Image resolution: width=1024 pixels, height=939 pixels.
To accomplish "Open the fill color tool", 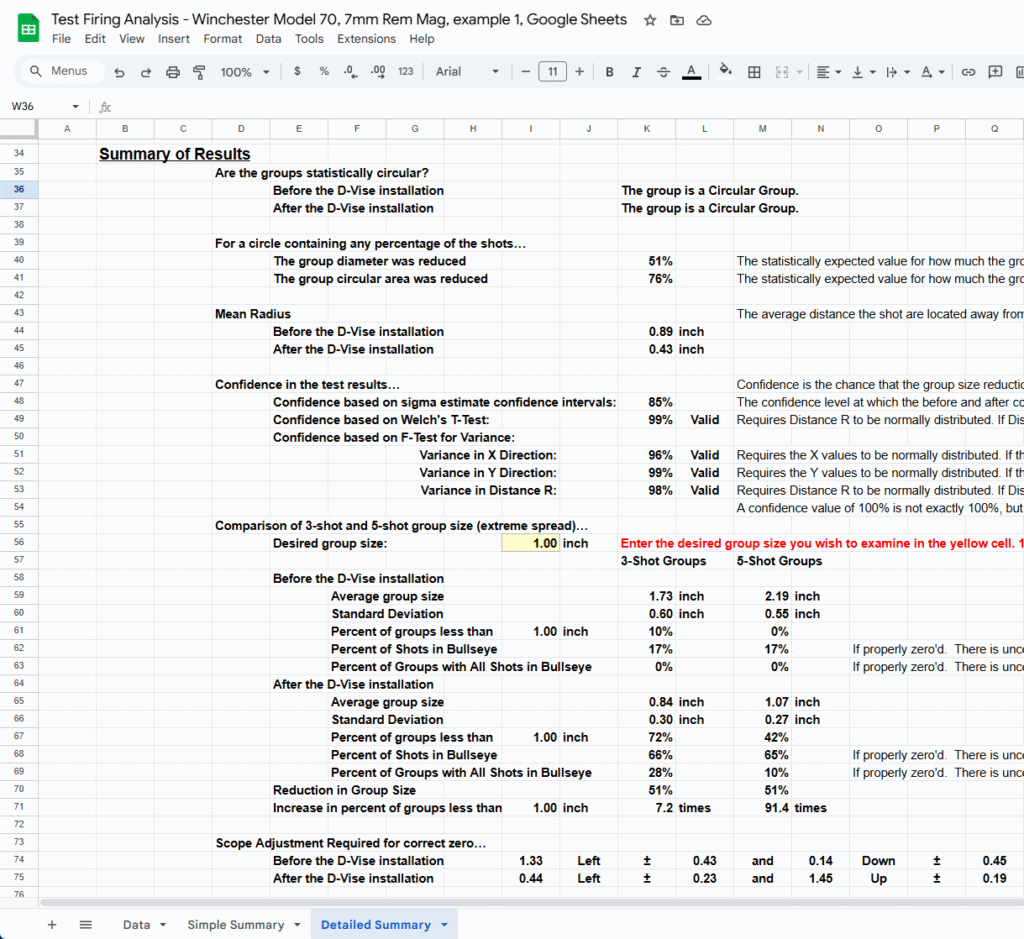I will pyautogui.click(x=722, y=72).
